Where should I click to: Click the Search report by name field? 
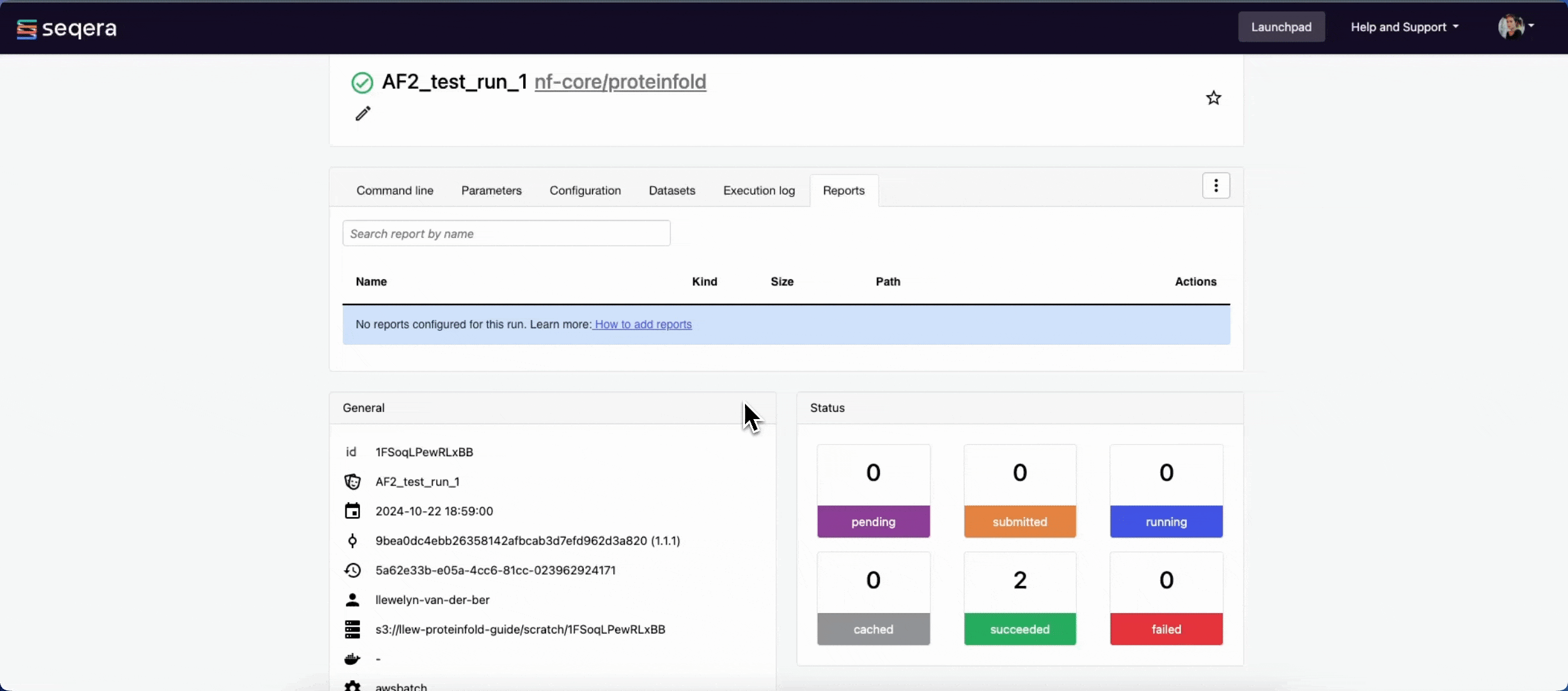pyautogui.click(x=506, y=234)
